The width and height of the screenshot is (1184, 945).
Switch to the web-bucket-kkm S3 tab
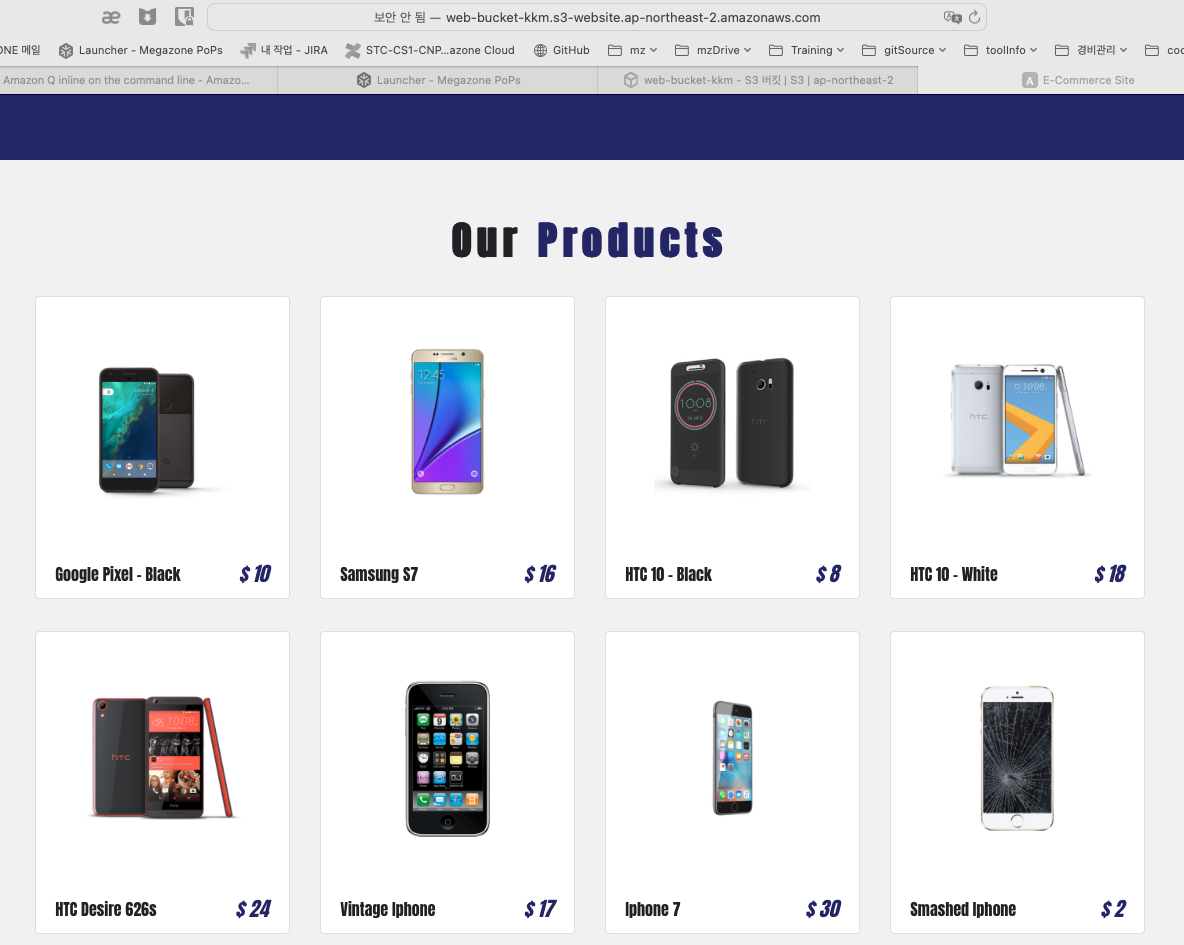click(x=758, y=80)
